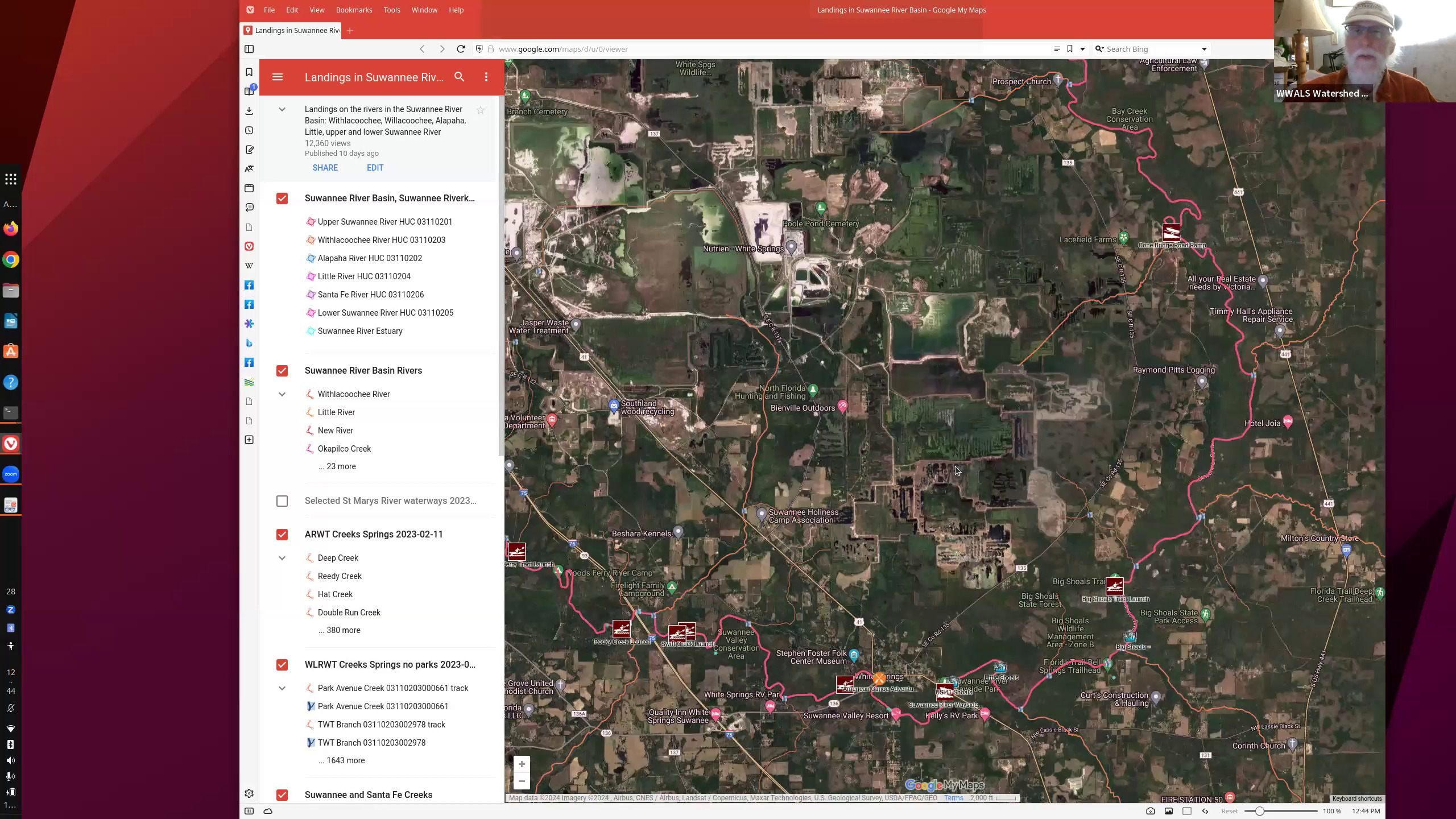Open the Terms link on map
The width and height of the screenshot is (1456, 819).
[x=953, y=798]
